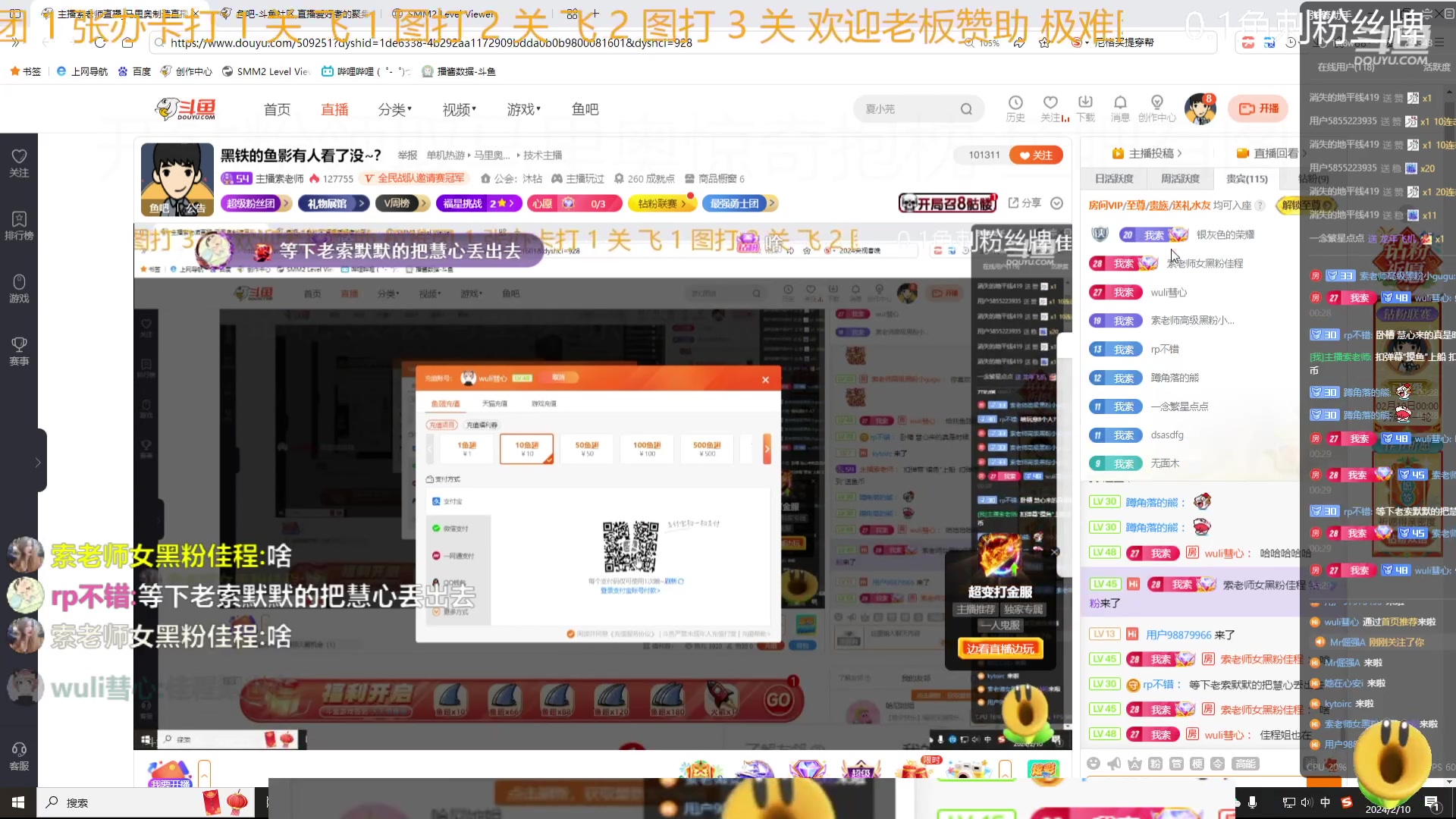
Task: Click the orange 开播 button
Action: (1259, 108)
